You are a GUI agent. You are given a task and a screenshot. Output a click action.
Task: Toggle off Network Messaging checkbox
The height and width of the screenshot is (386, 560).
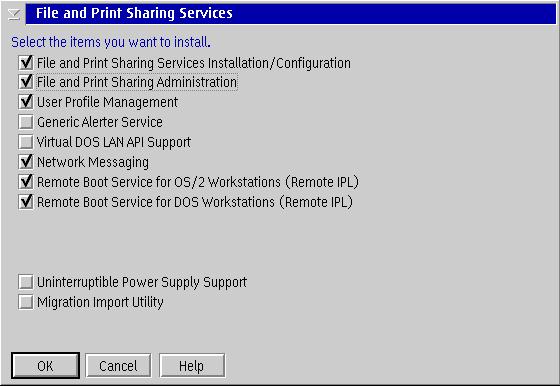(26, 162)
